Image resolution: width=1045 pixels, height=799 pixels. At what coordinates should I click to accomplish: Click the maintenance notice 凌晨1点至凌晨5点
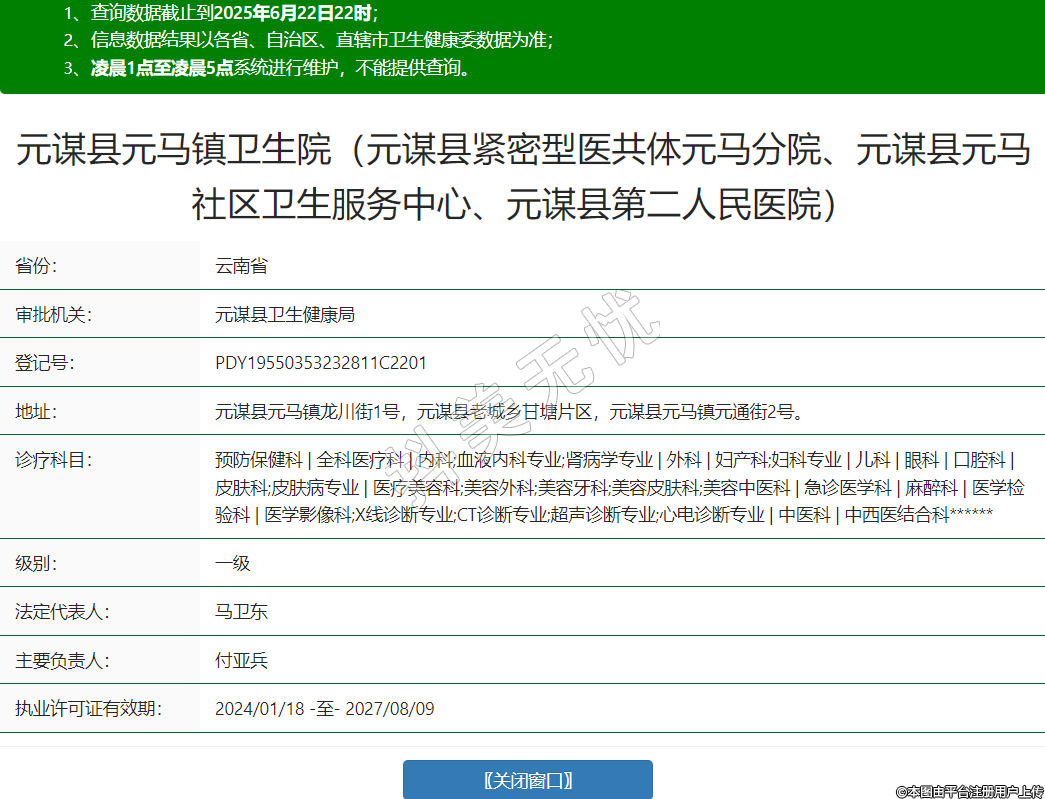[162, 68]
